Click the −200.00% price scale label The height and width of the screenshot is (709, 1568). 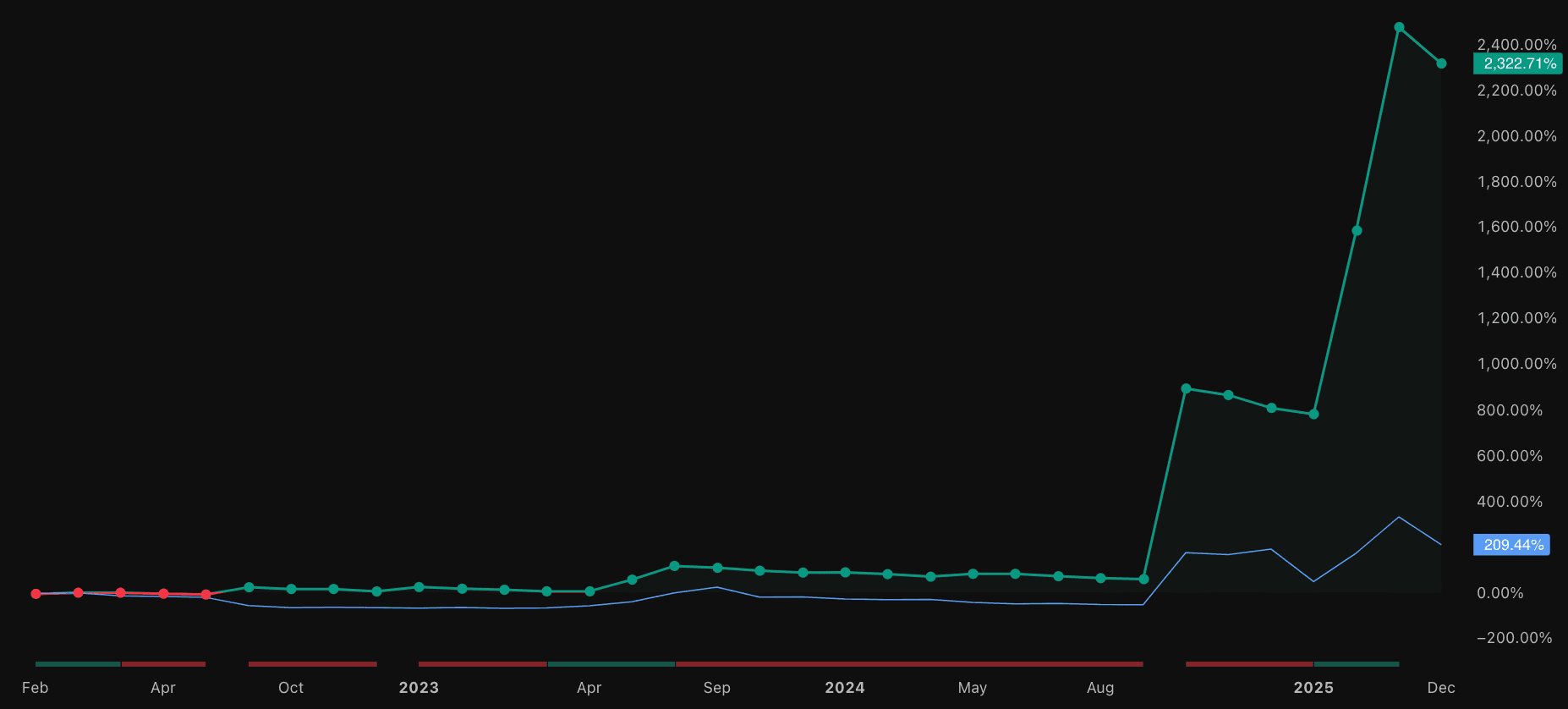coord(1514,638)
